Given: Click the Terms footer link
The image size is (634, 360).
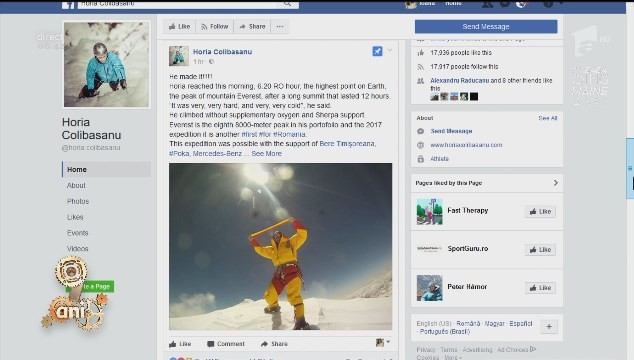Looking at the screenshot, I should pyautogui.click(x=448, y=349).
